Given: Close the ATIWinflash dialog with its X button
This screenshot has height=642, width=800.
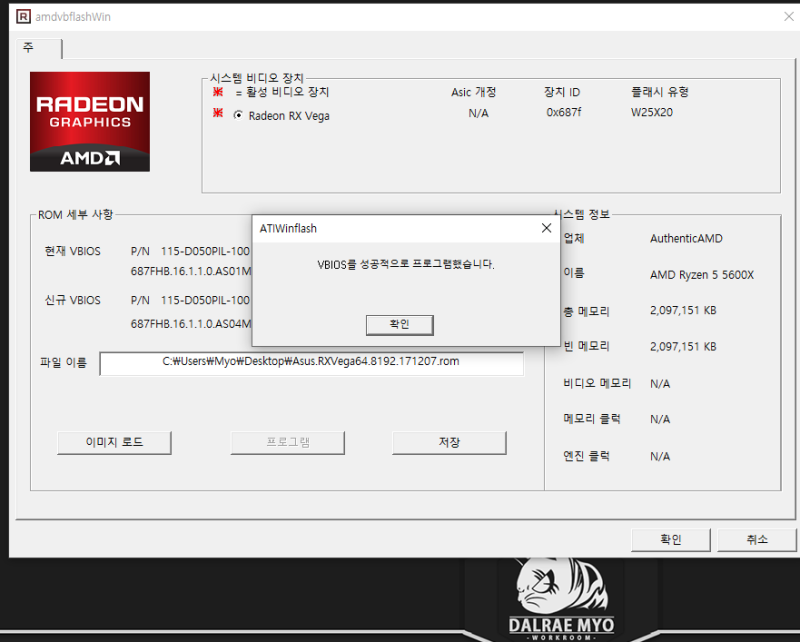Looking at the screenshot, I should pos(546,227).
